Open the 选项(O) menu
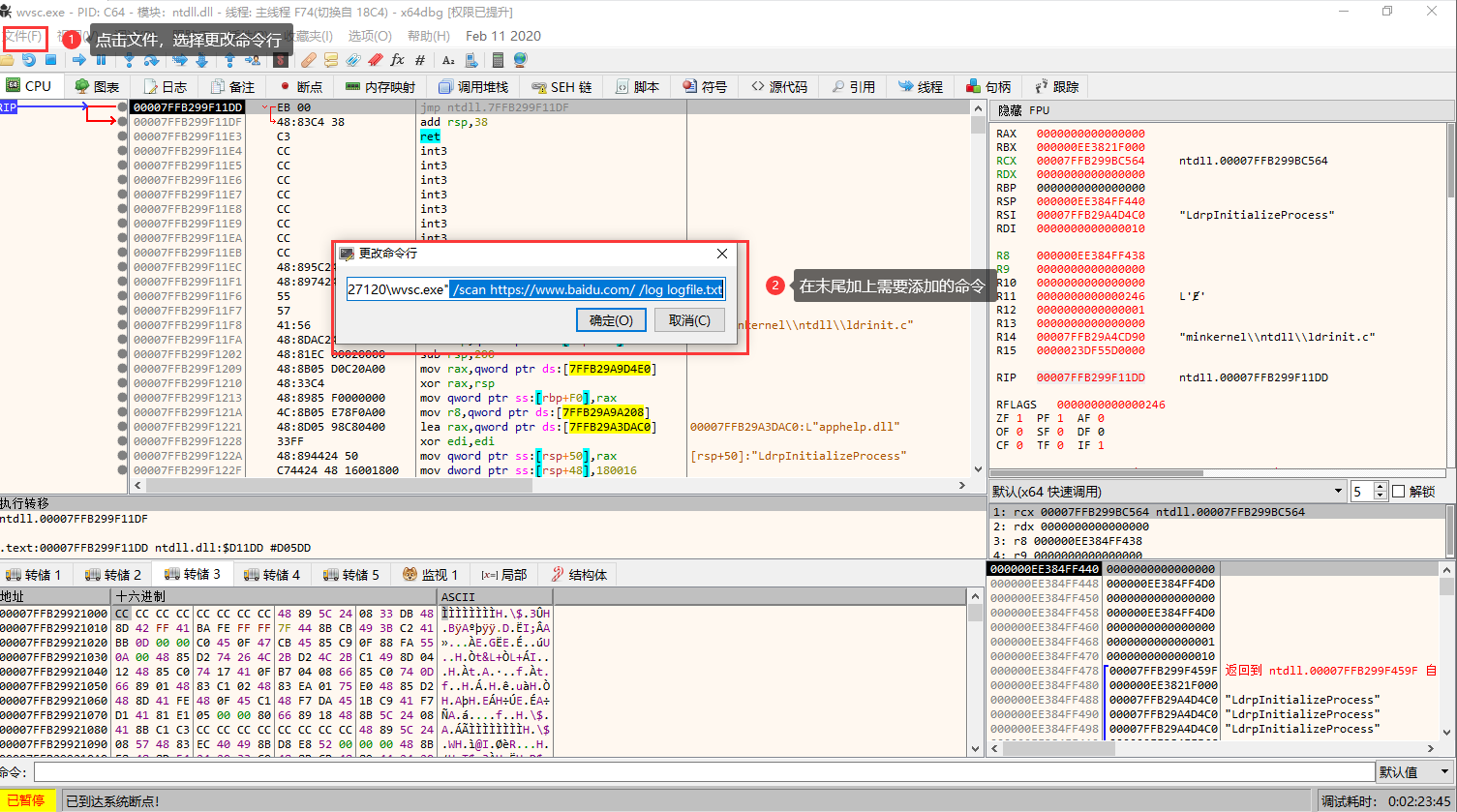 (x=370, y=36)
